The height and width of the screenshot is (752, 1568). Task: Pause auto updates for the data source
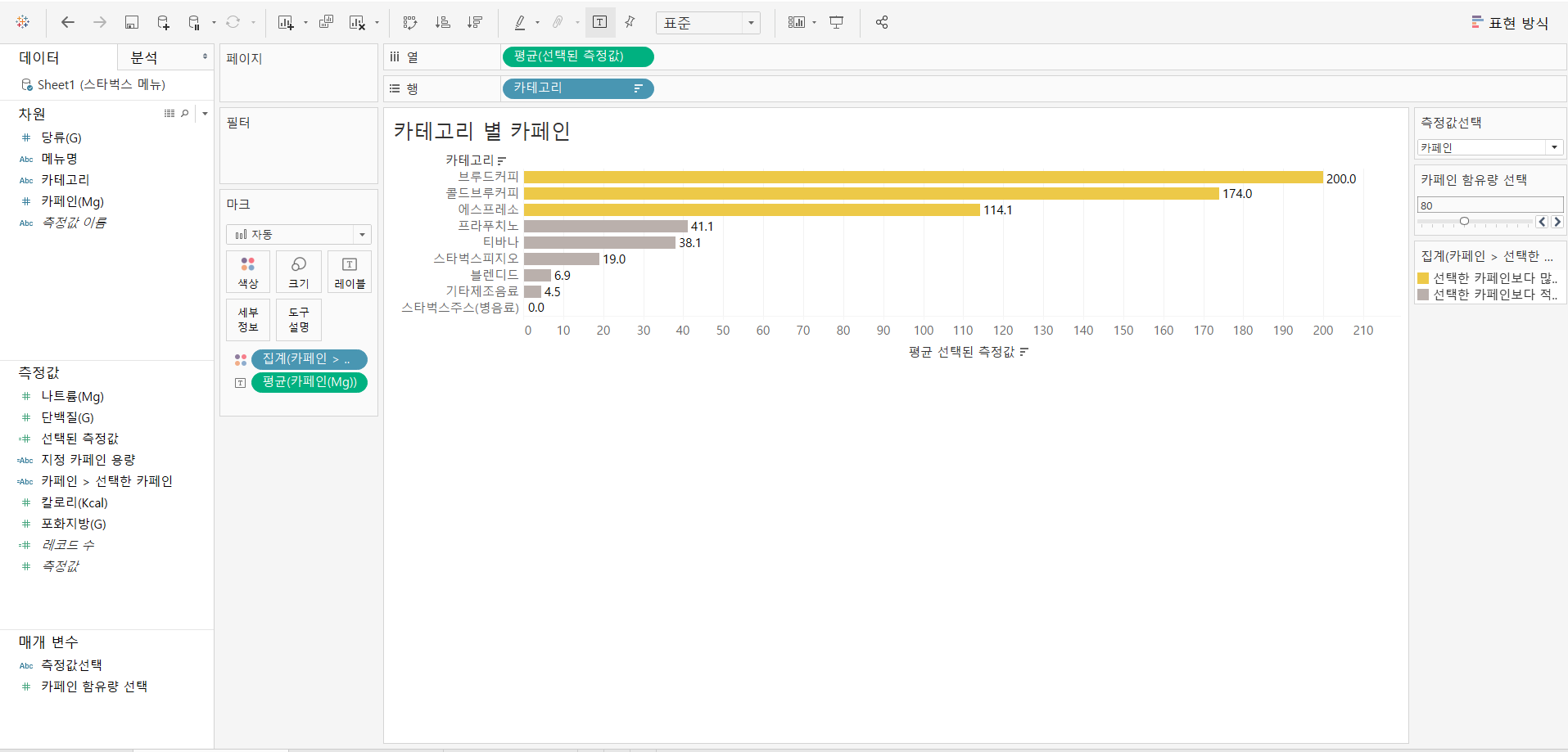tap(194, 22)
